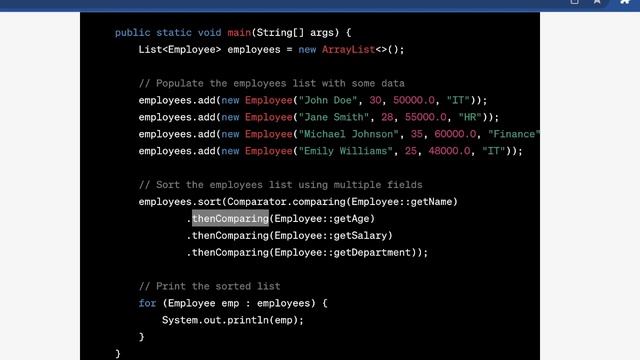
Task: Click the 'ArrayList' class name
Action: coord(348,50)
